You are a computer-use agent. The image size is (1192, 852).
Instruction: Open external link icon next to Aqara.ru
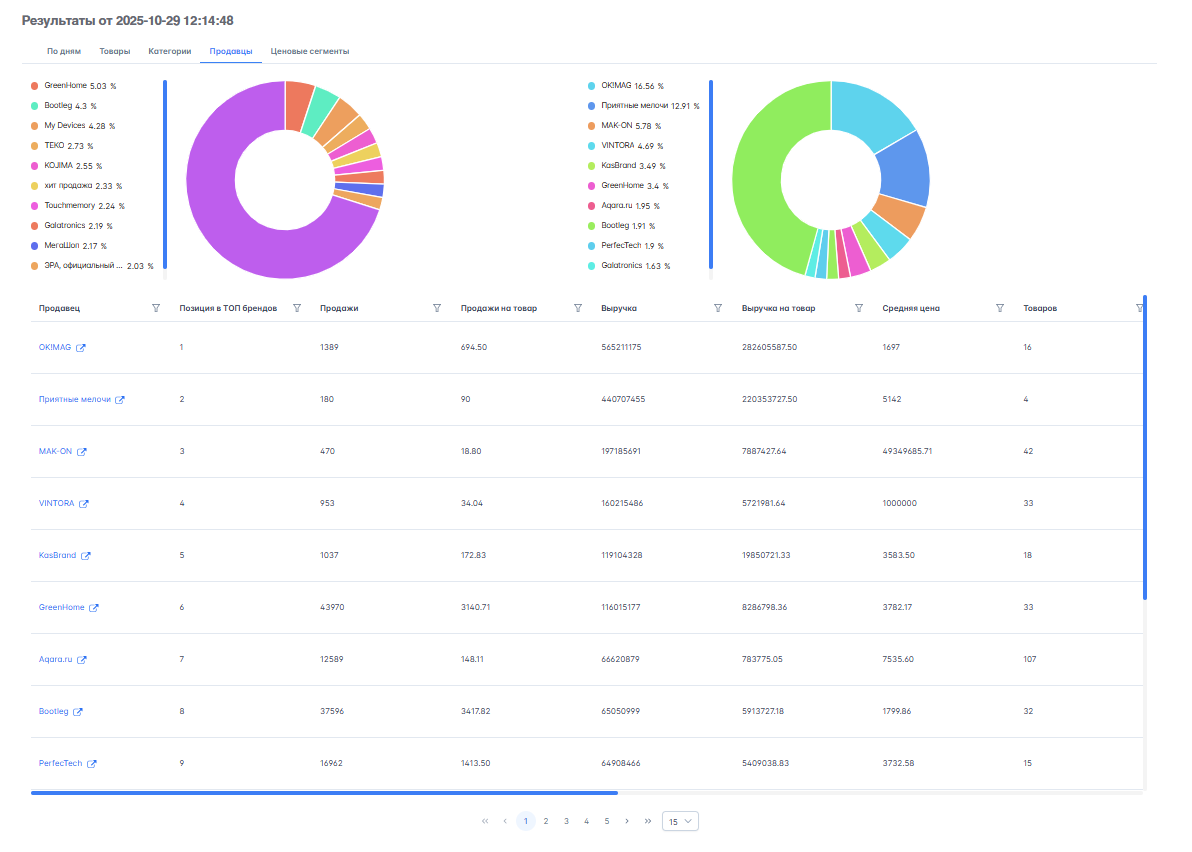82,660
